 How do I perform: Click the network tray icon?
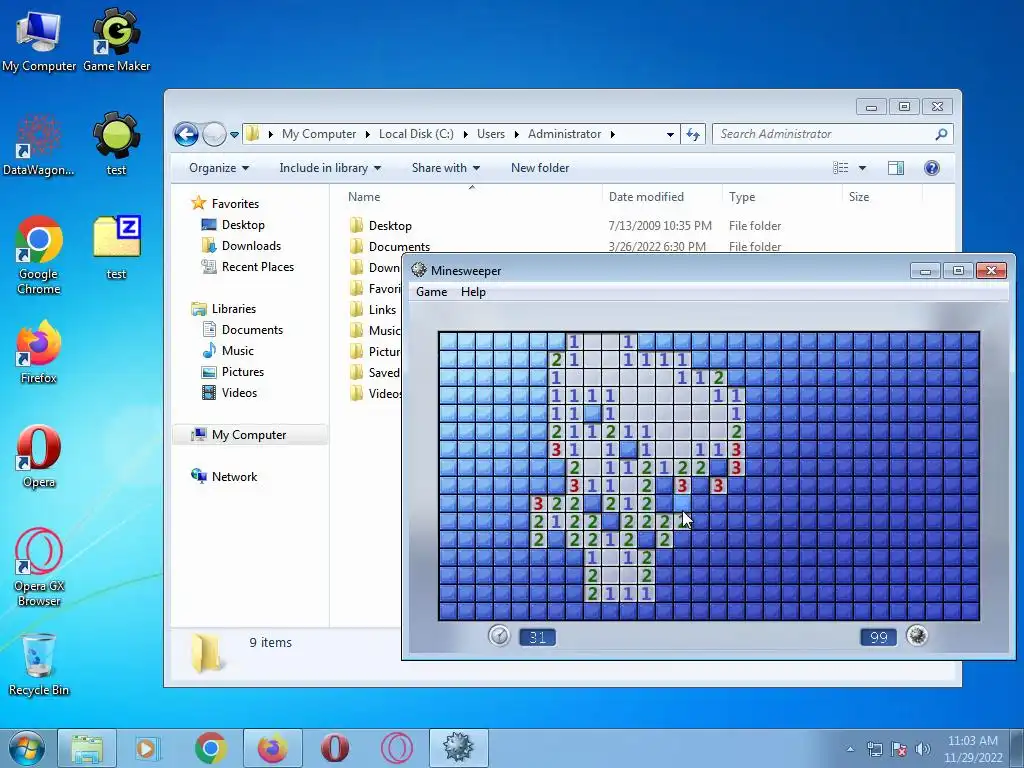click(x=874, y=749)
